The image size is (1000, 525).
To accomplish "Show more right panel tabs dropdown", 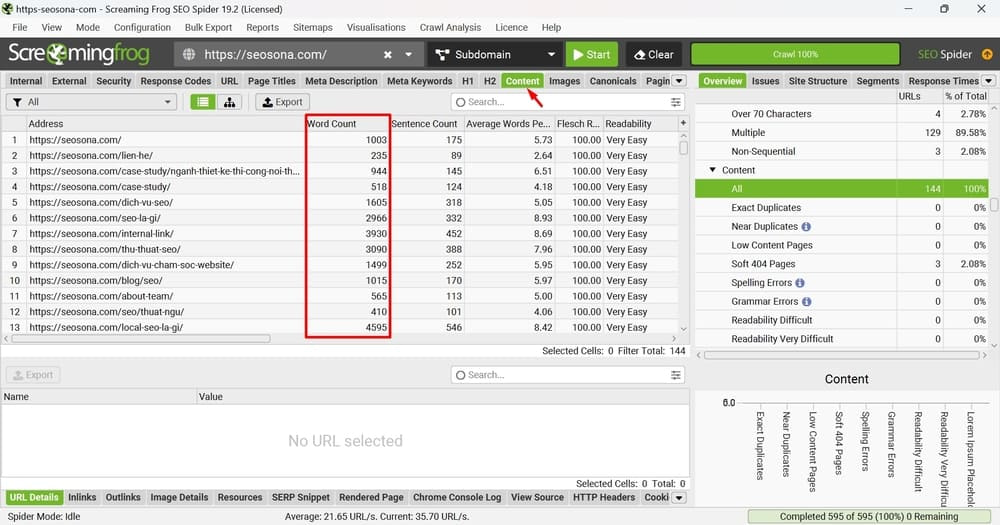I will 989,81.
